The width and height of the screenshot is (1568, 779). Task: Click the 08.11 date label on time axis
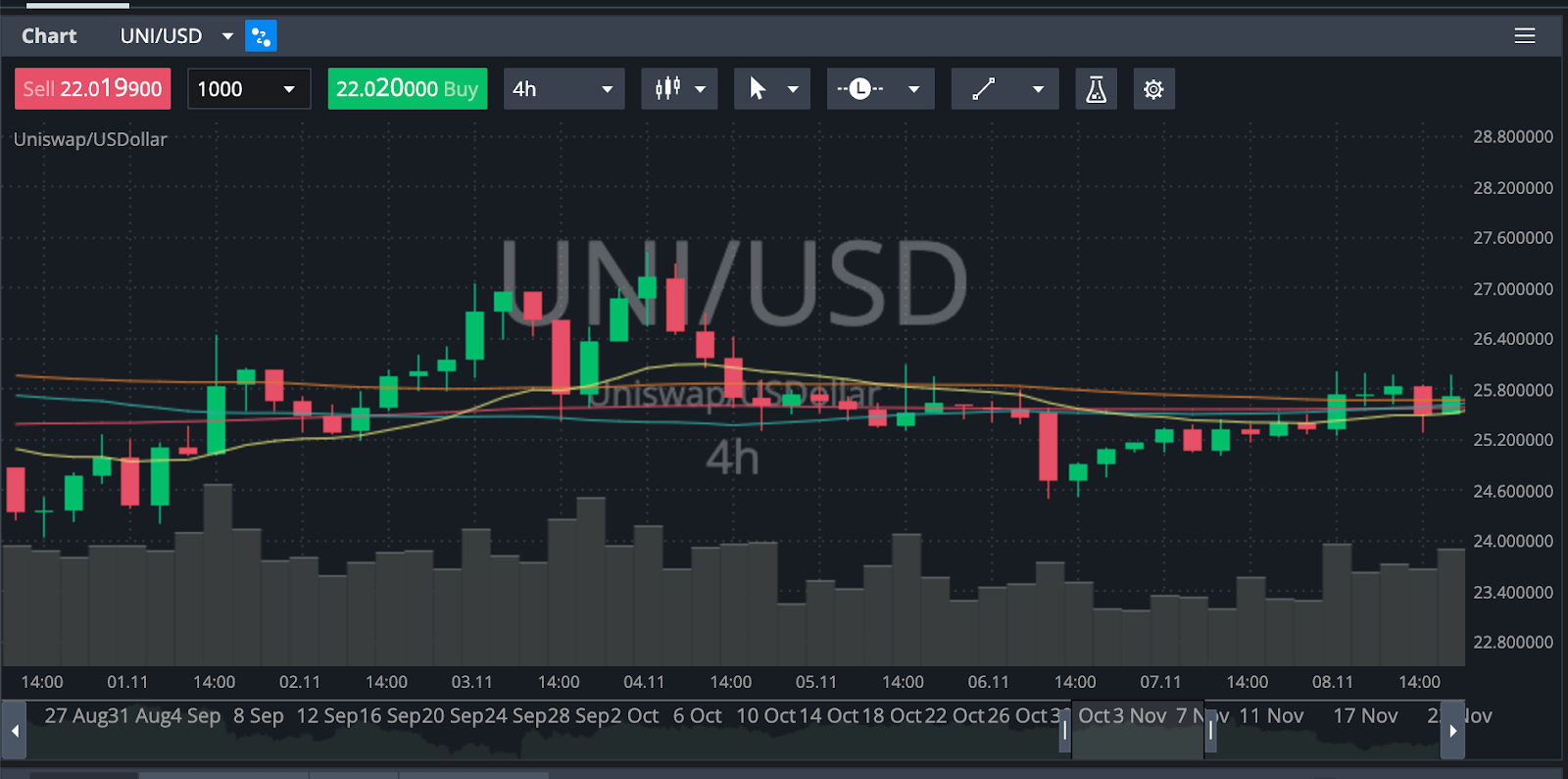click(1333, 682)
